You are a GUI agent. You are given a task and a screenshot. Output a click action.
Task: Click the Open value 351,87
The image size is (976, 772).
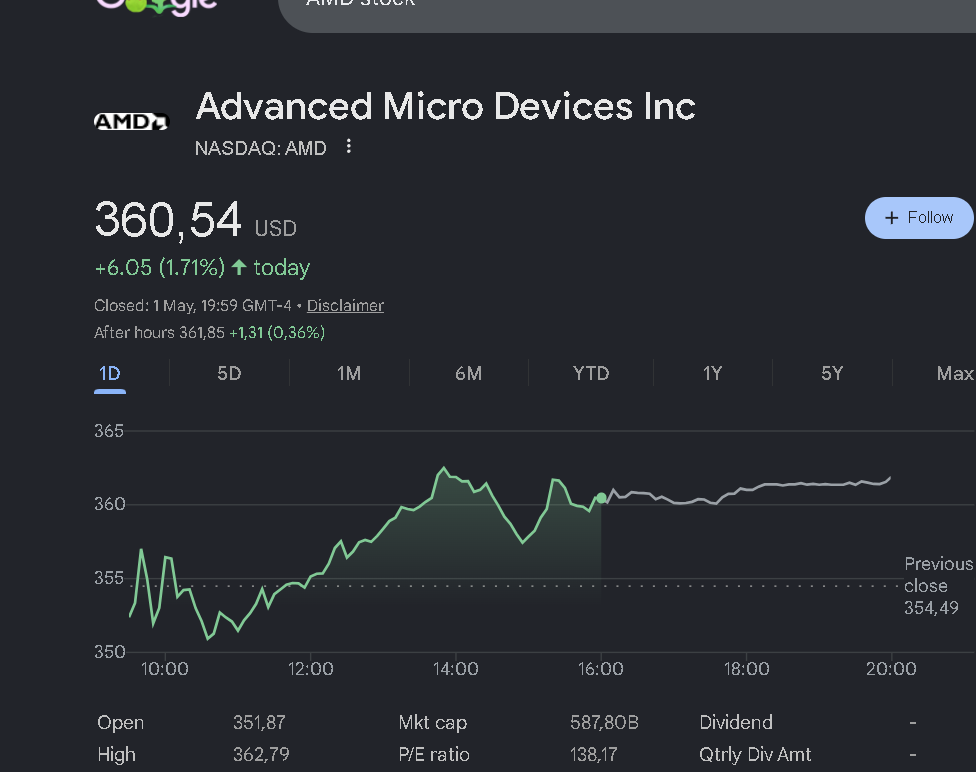(259, 722)
